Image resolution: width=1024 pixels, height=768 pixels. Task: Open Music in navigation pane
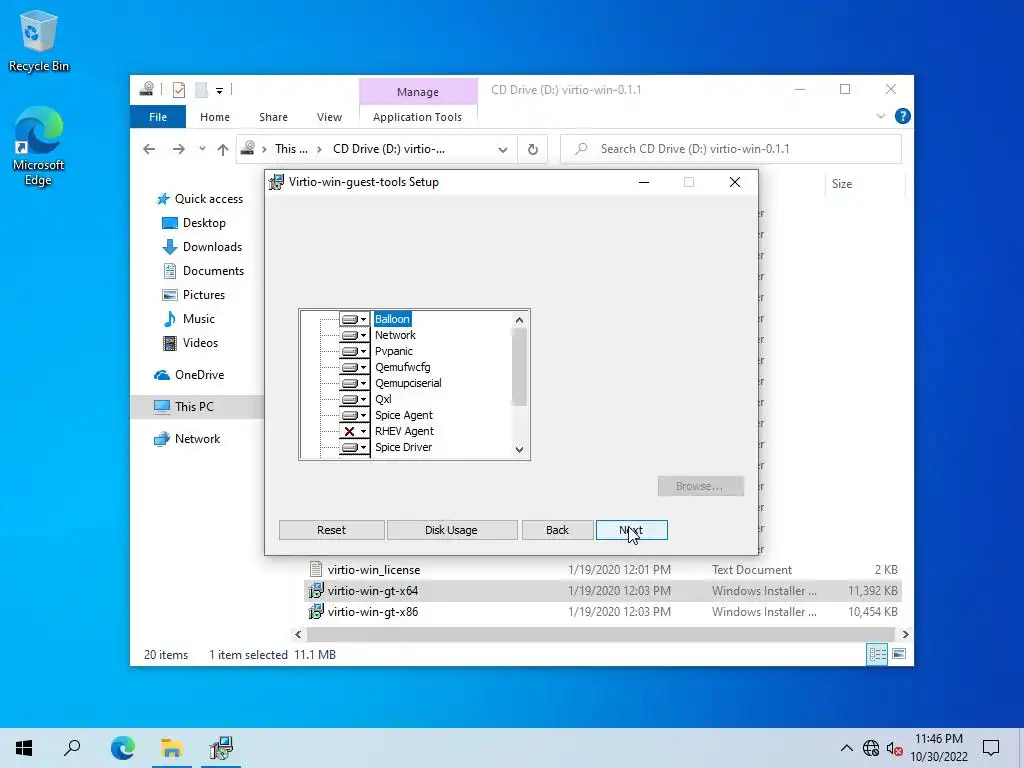[x=188, y=319]
